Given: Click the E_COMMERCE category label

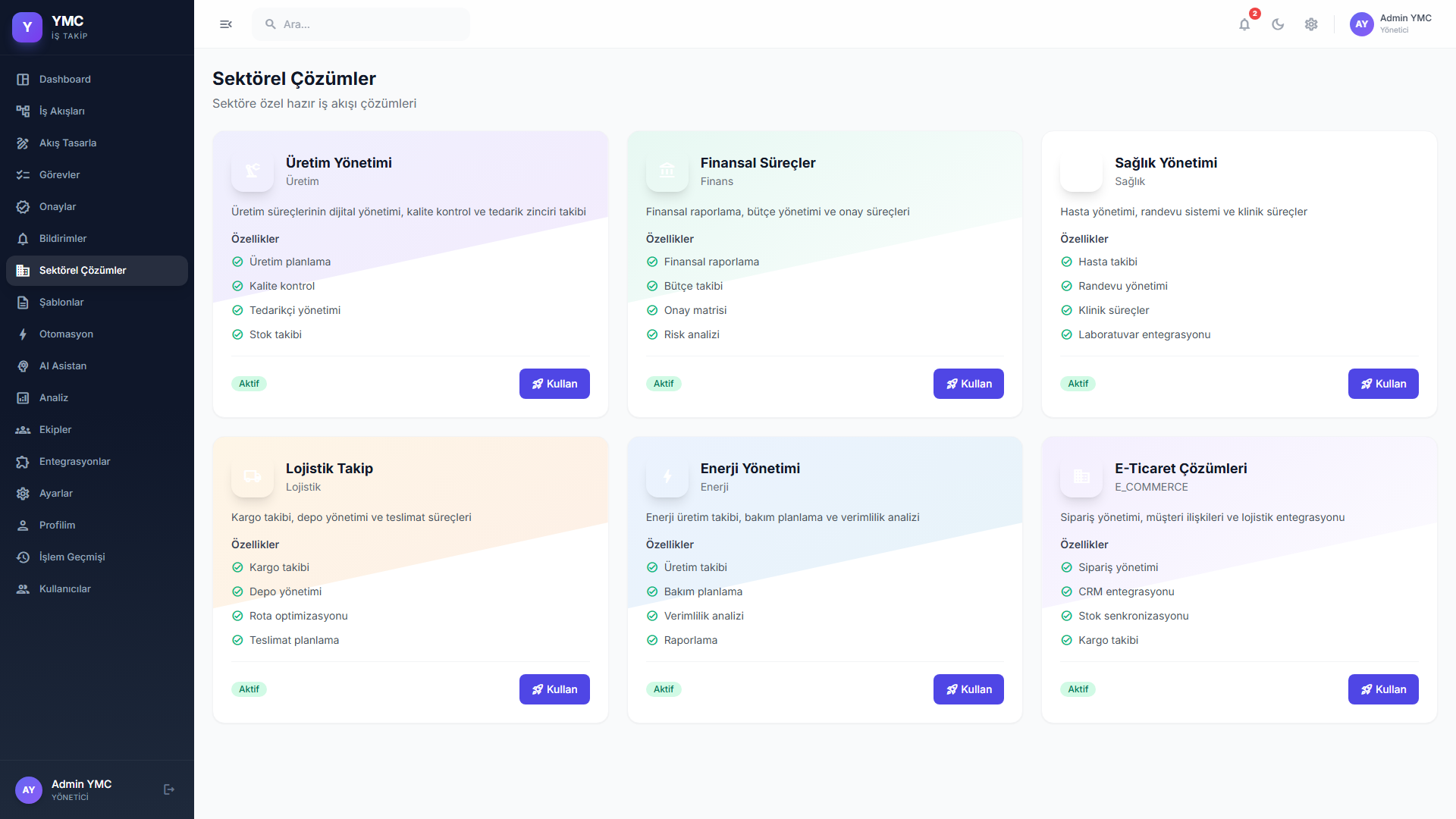Looking at the screenshot, I should pos(1151,487).
